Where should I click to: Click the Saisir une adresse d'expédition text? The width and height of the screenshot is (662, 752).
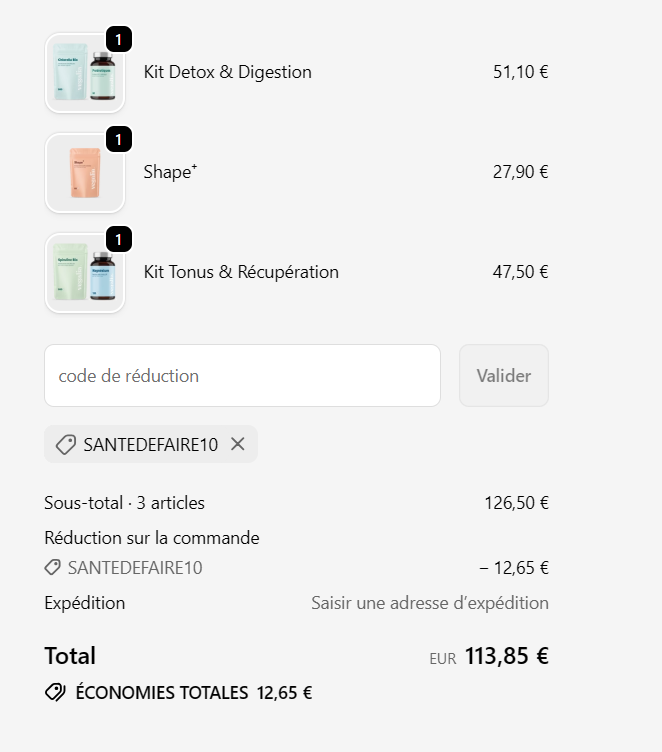pos(430,603)
